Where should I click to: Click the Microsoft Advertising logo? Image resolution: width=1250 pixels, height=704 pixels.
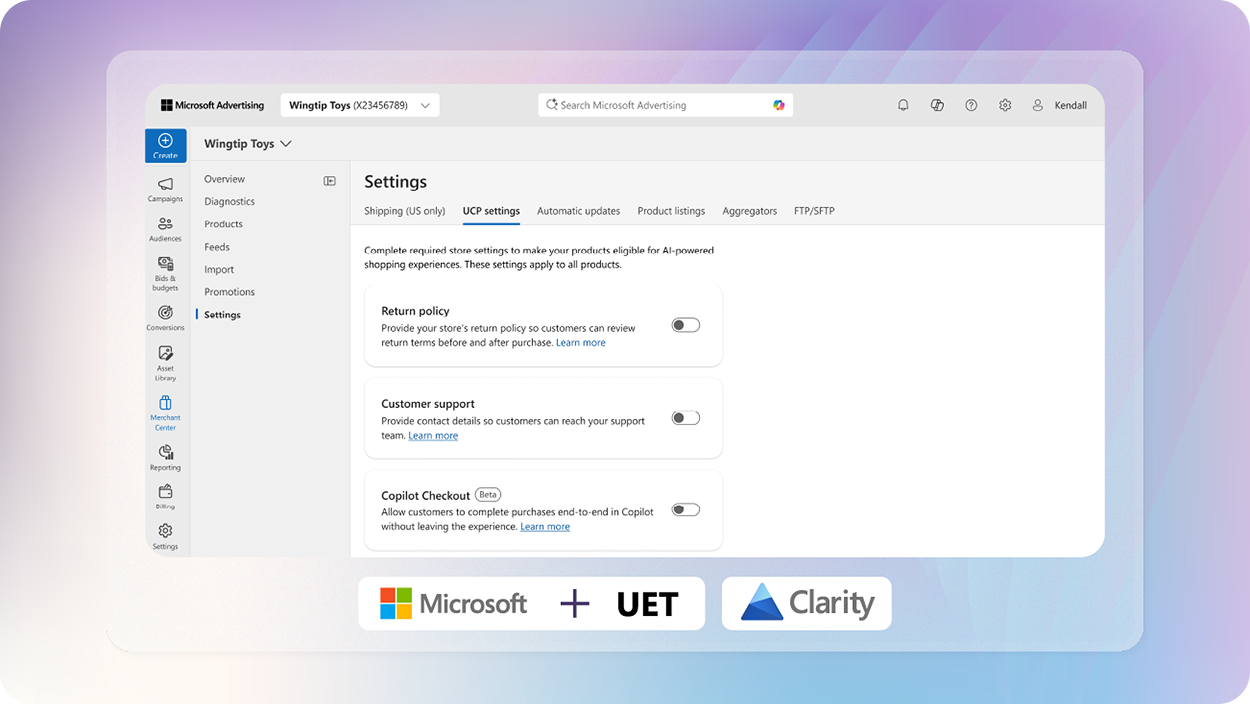tap(212, 105)
